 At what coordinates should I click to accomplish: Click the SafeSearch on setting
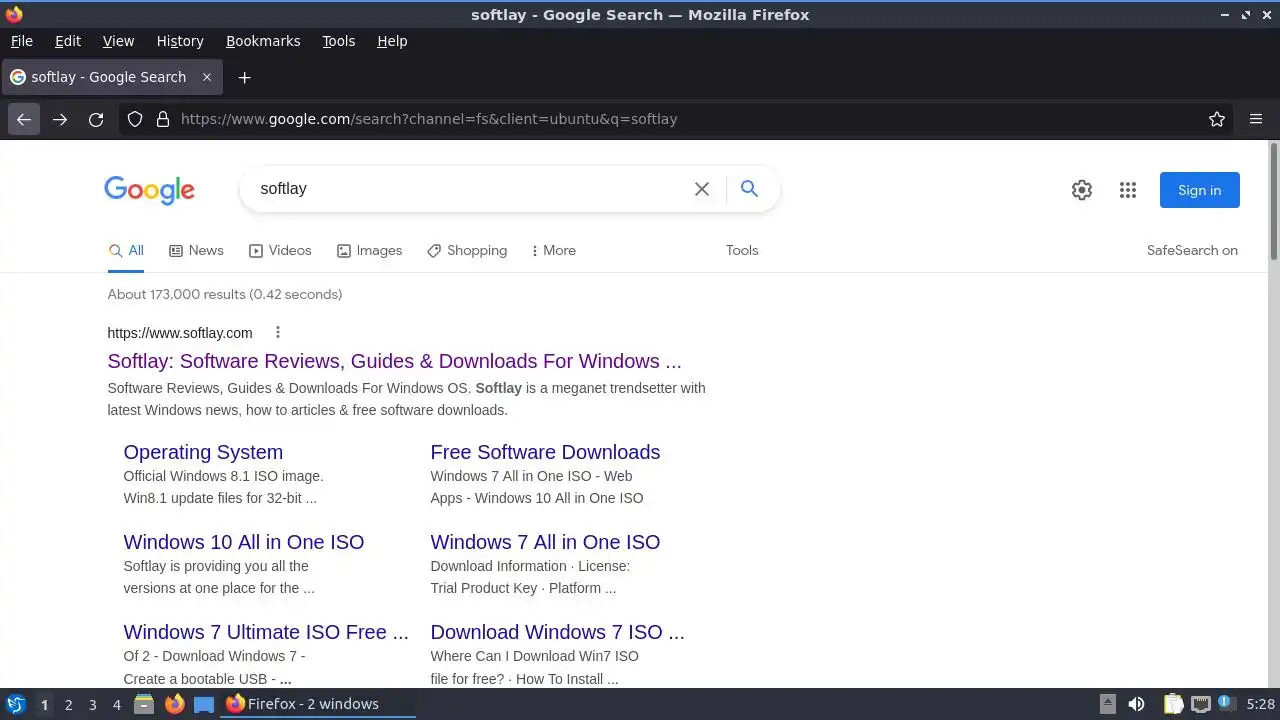[x=1192, y=251]
